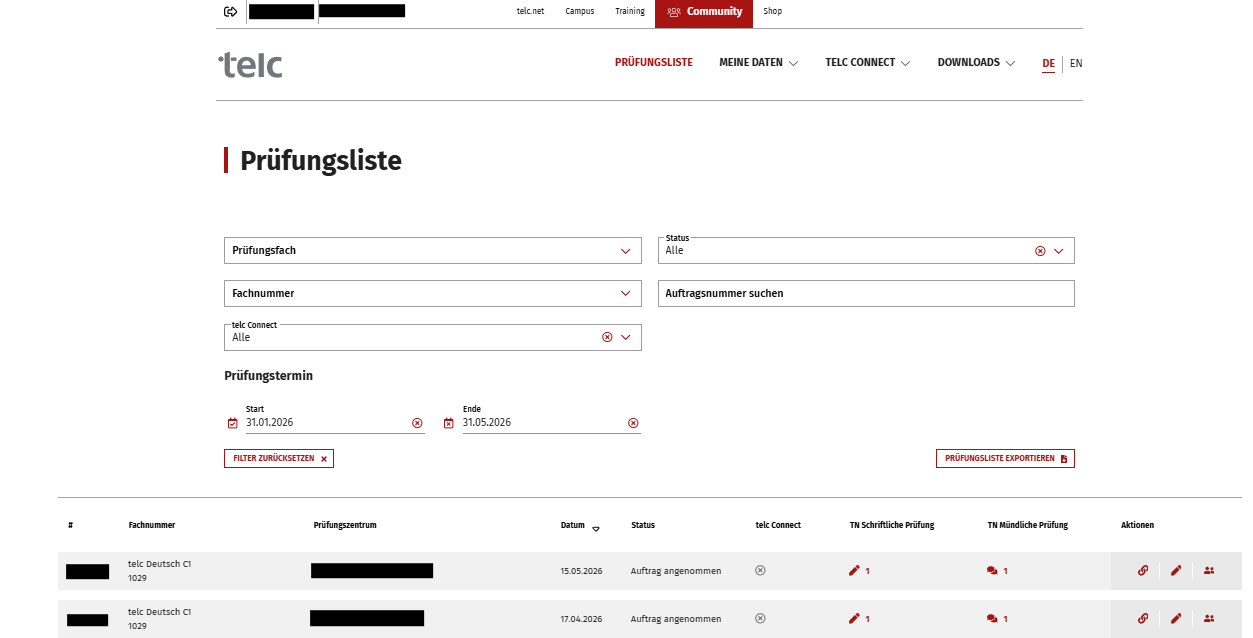Click the logout icon at top left

coord(231,12)
